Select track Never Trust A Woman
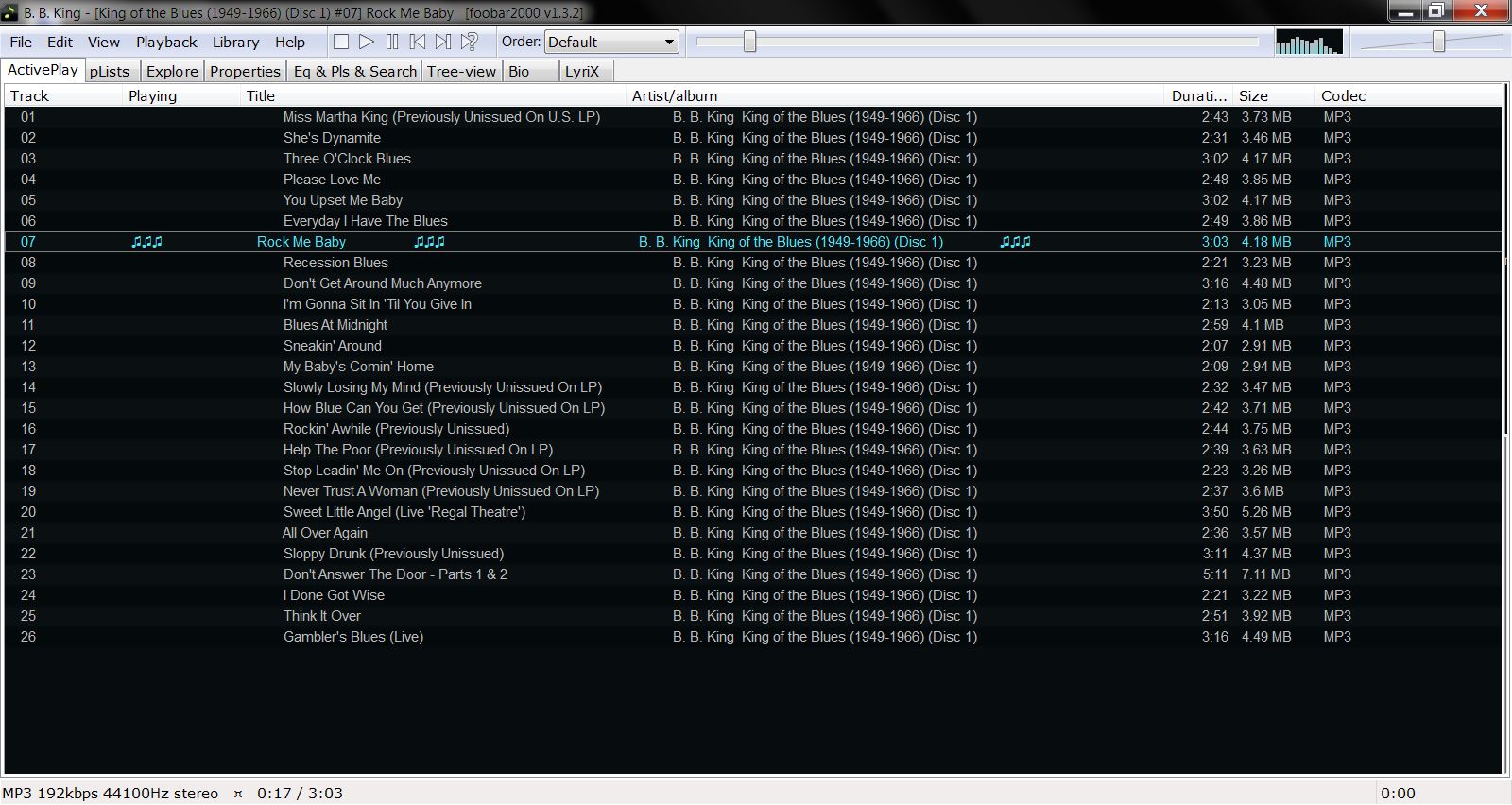This screenshot has height=805, width=1512. click(752, 491)
